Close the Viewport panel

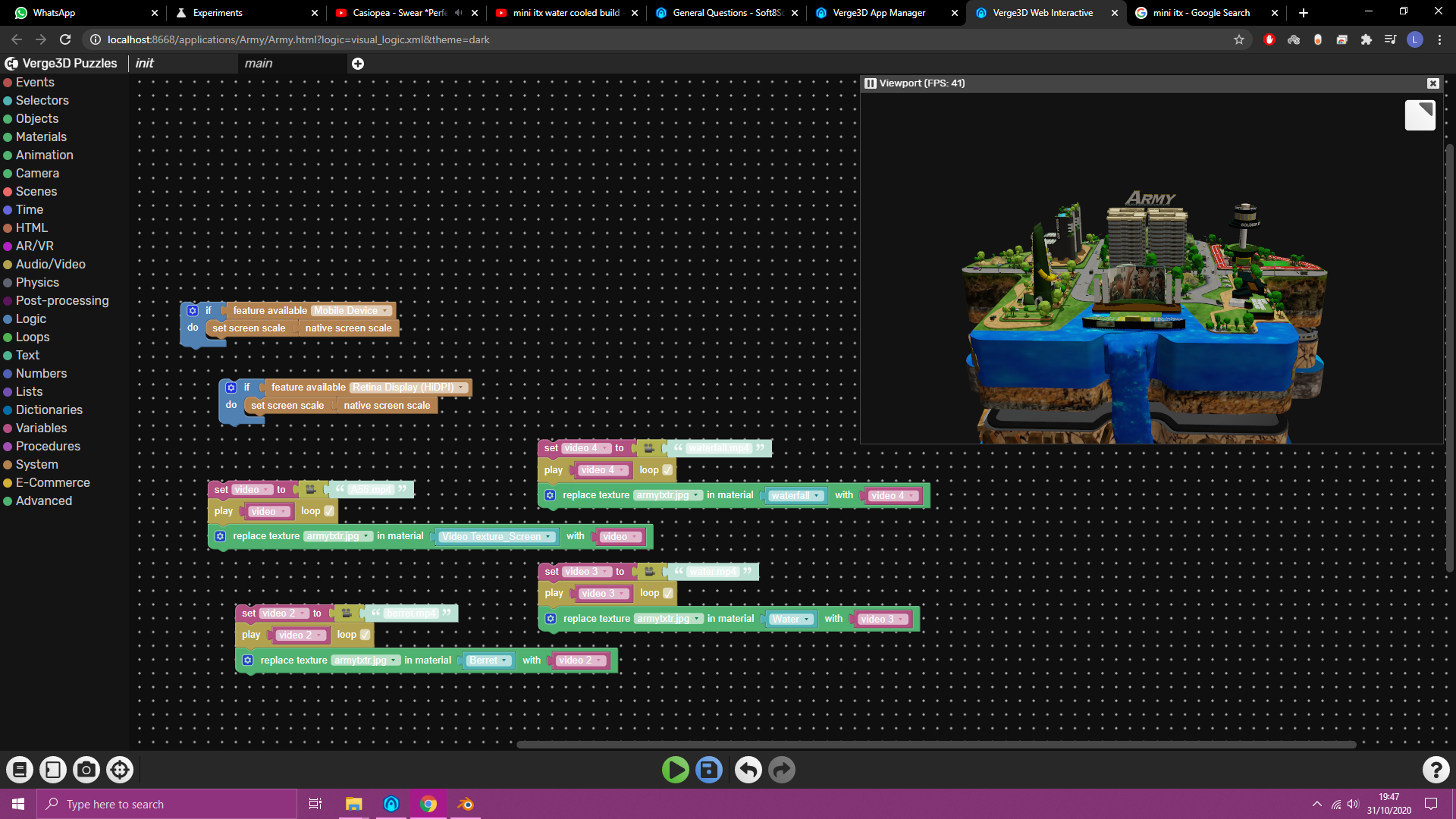(1432, 83)
